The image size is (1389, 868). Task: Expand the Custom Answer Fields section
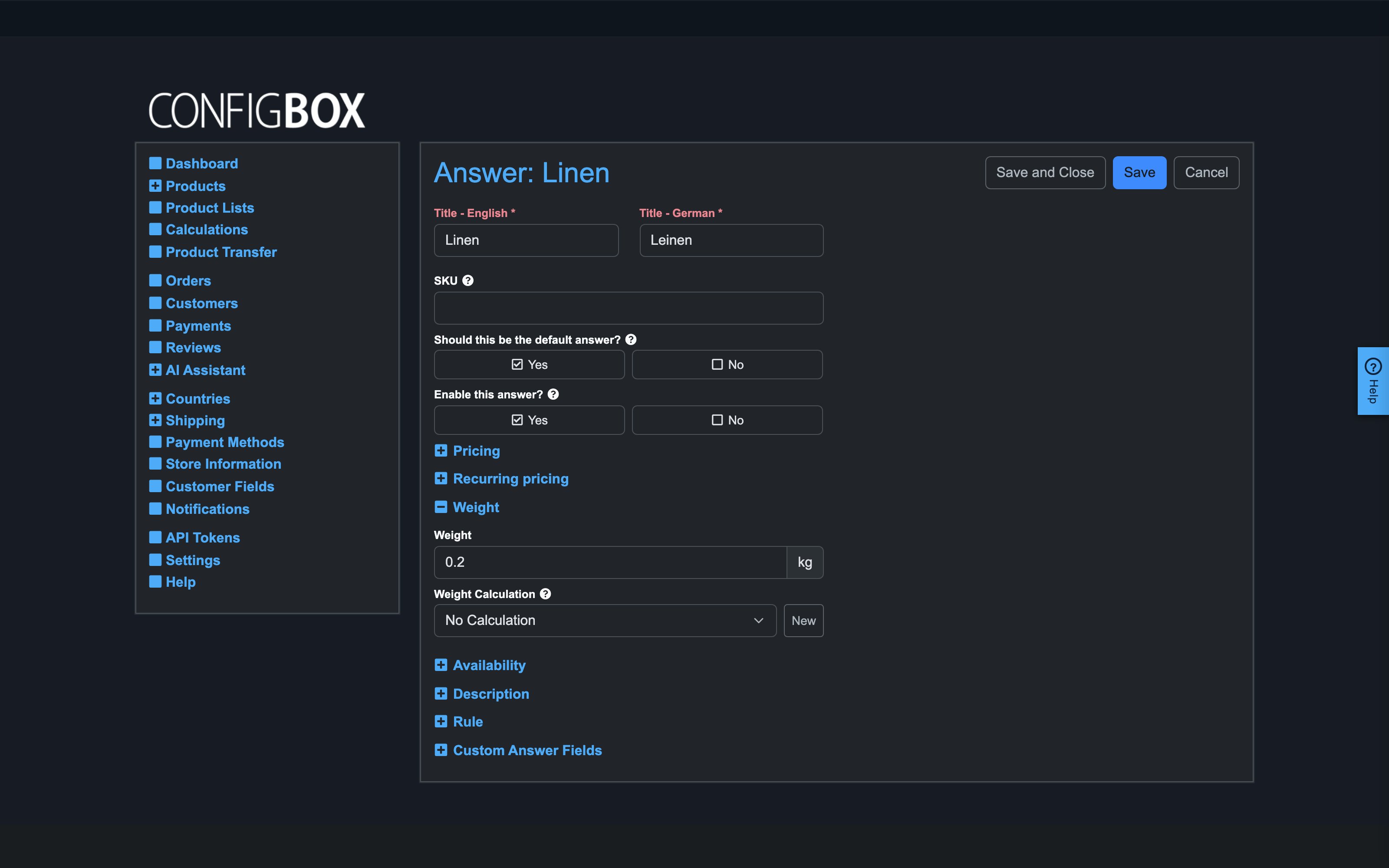click(x=518, y=750)
